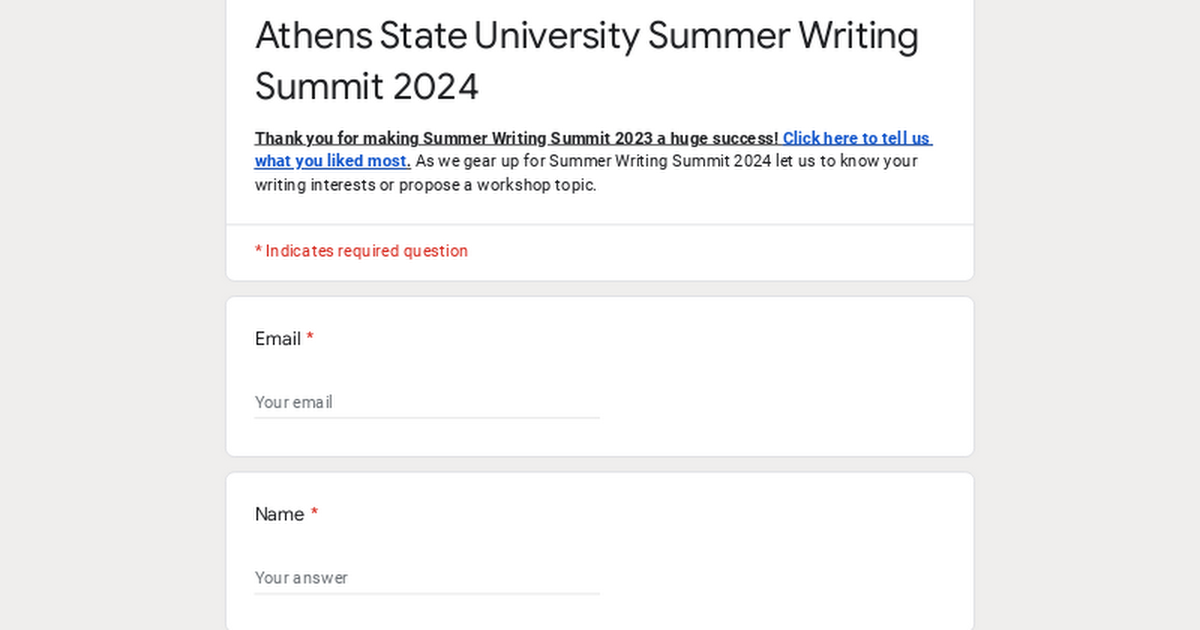Screen dimensions: 1200x630
Task: Click the required-question info card
Action: click(x=600, y=251)
